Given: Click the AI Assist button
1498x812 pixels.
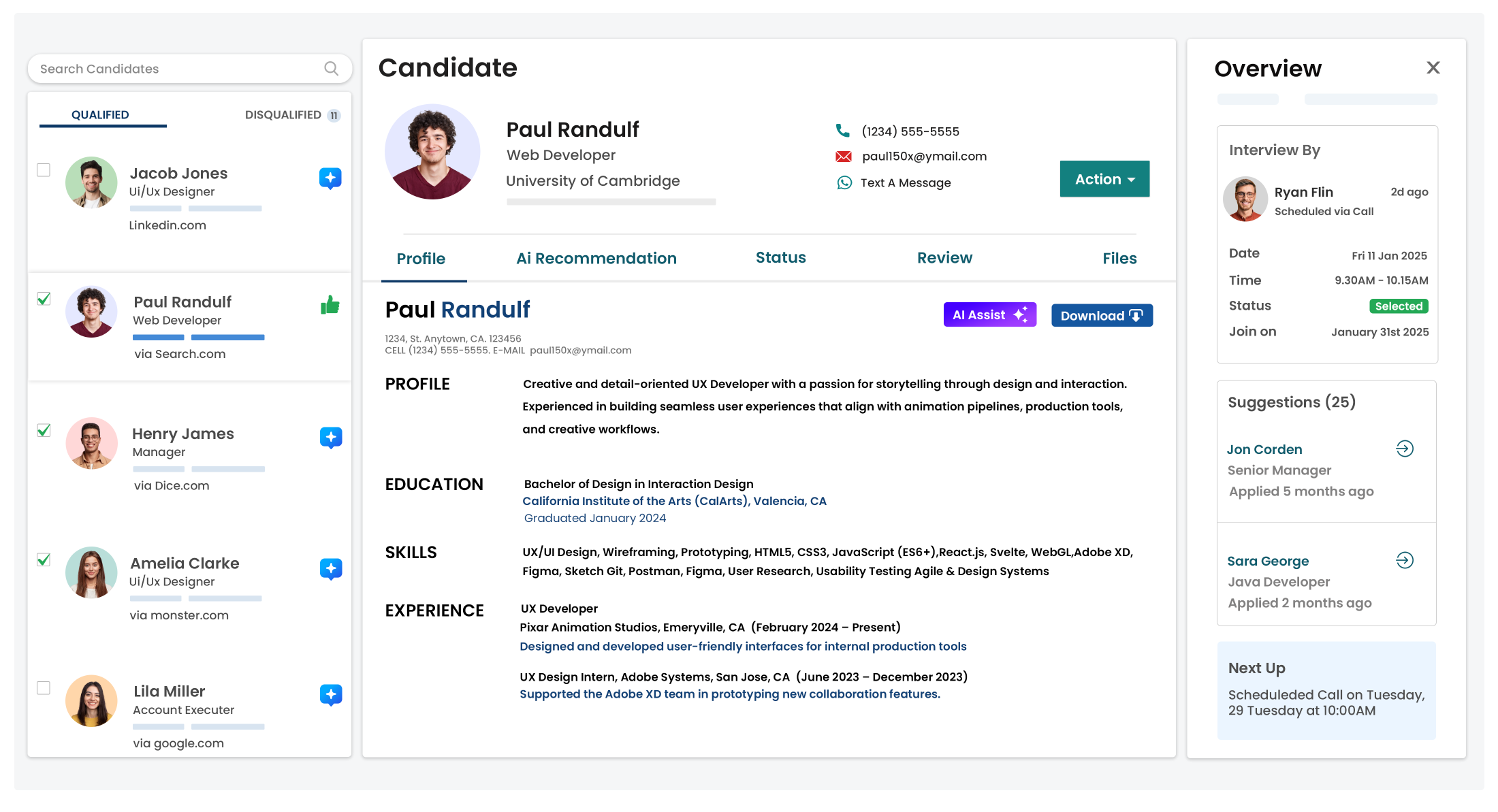Looking at the screenshot, I should click(989, 315).
